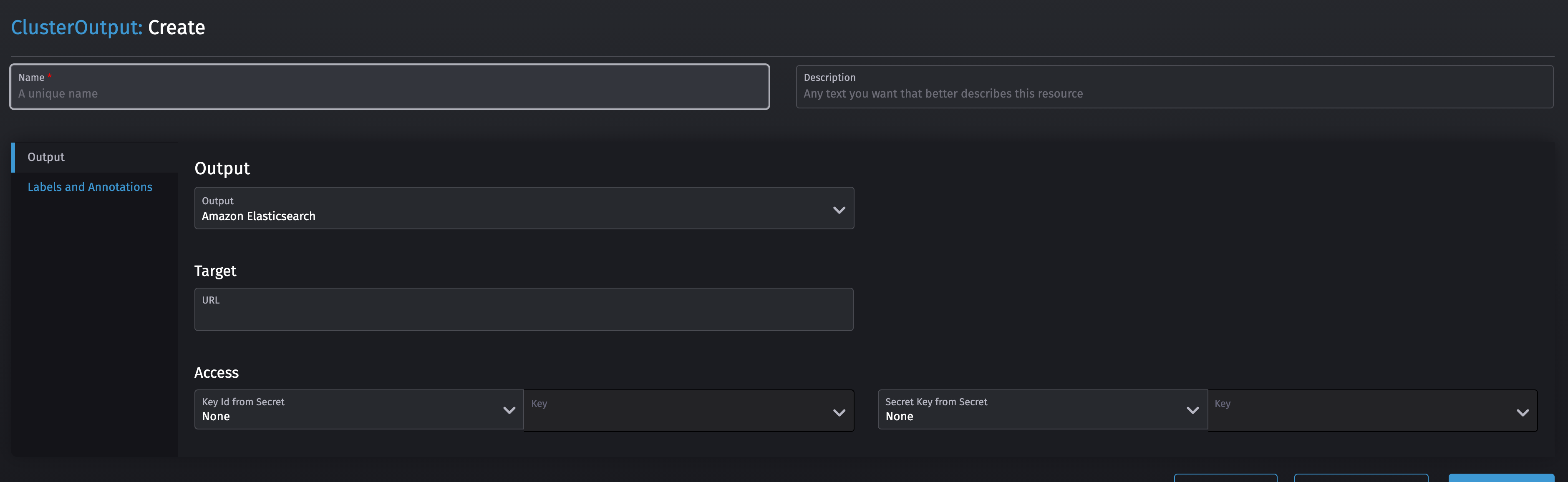Select the Output tab in the sidebar

pos(45,156)
